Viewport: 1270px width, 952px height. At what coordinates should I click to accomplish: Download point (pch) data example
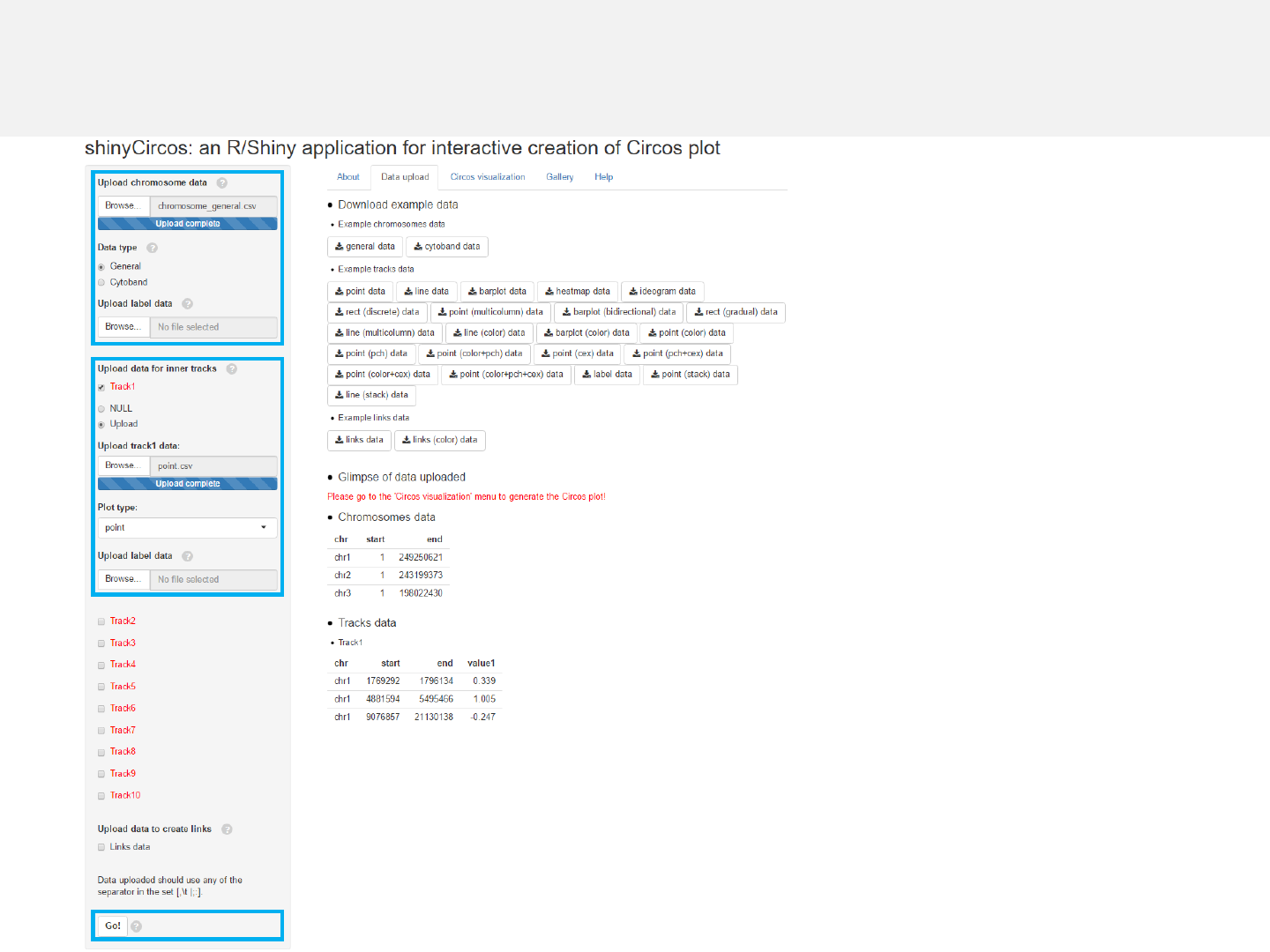371,353
